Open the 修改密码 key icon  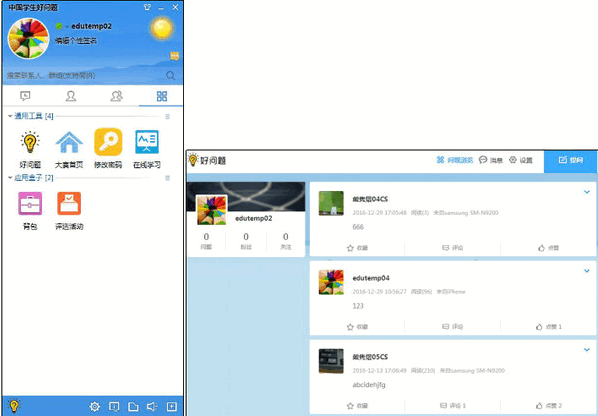pyautogui.click(x=108, y=142)
